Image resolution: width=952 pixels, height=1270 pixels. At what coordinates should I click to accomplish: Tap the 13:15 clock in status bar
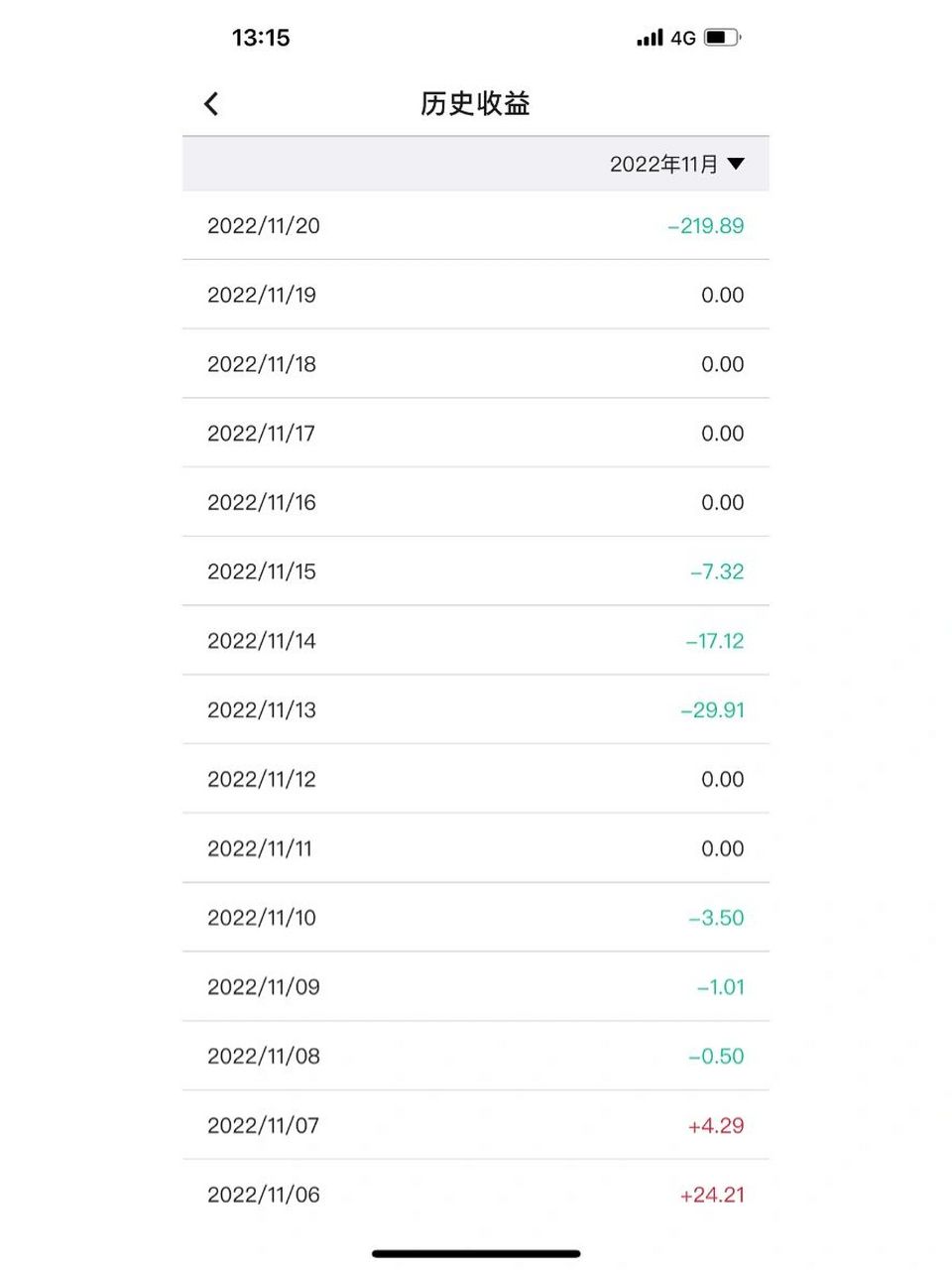coord(261,38)
